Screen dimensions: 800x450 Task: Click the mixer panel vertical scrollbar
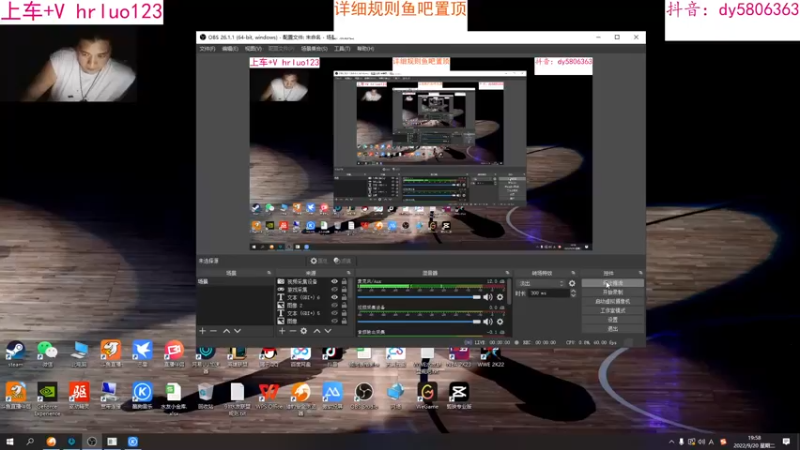[x=509, y=292]
